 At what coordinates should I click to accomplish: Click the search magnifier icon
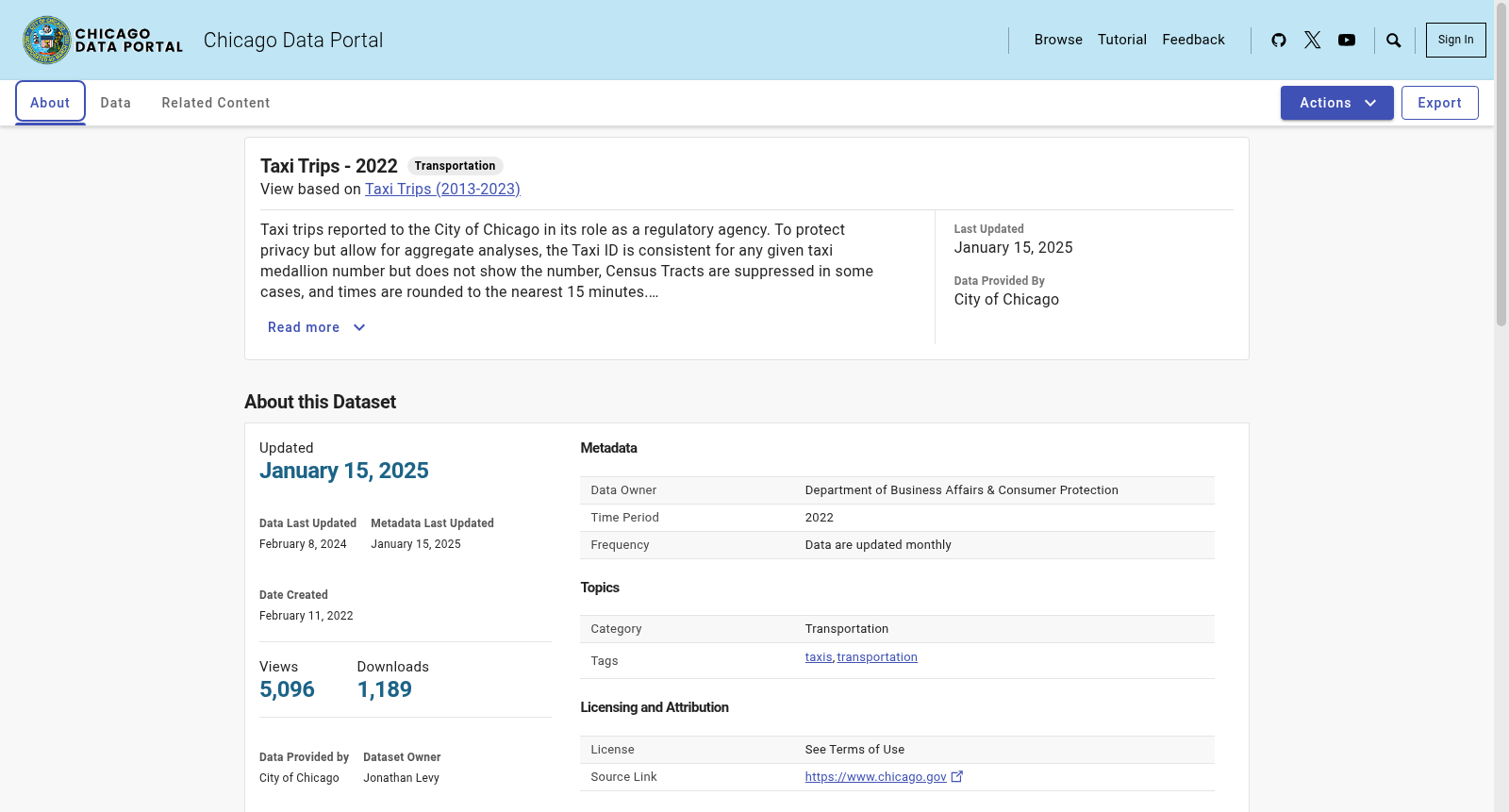pos(1394,40)
